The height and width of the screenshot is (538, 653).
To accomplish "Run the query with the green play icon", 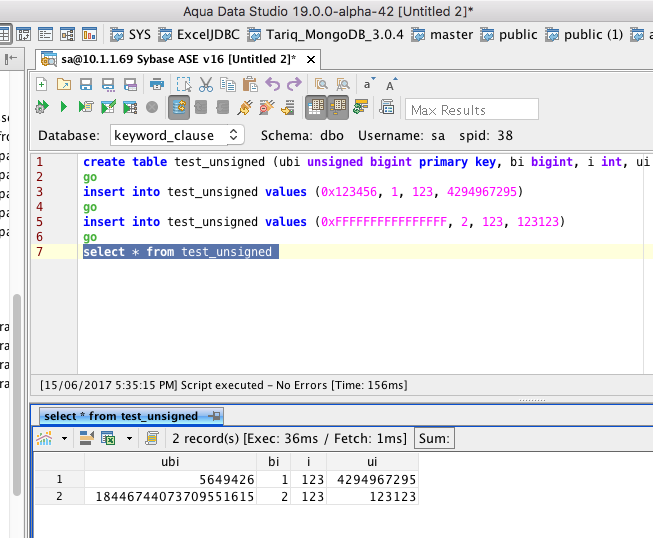I will (x=64, y=107).
